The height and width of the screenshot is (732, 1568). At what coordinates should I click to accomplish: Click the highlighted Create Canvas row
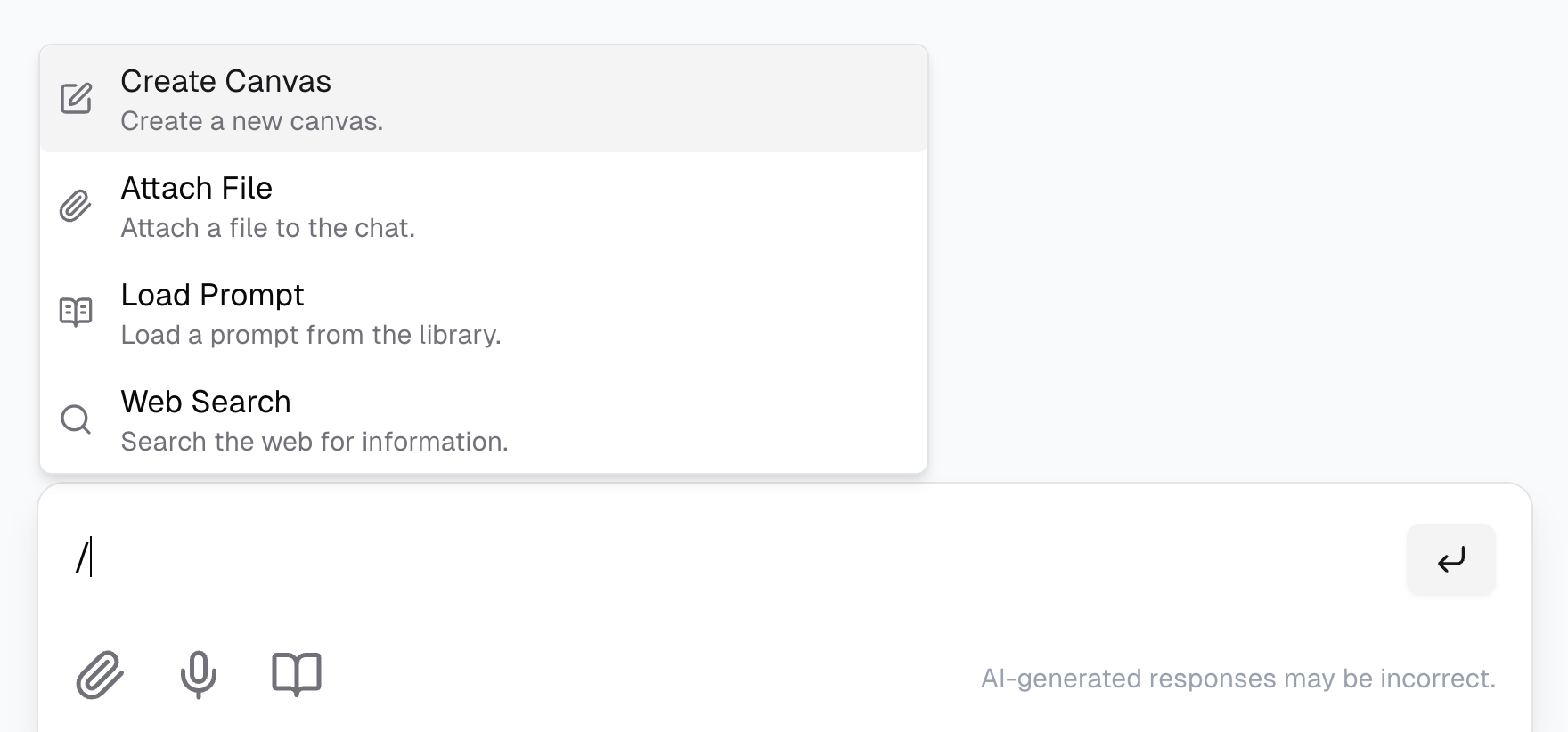(483, 98)
